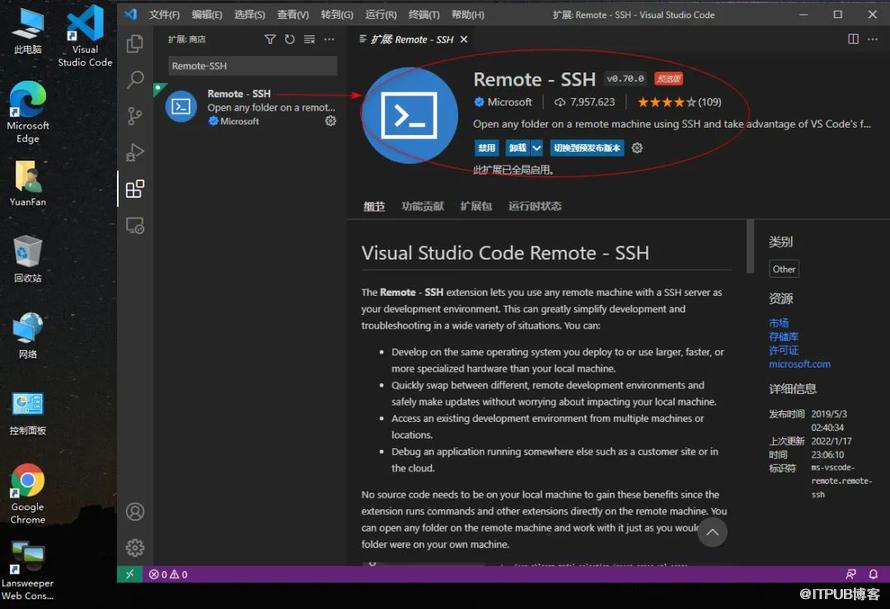Click the Remote-SSH extension search box
890x609 pixels.
coord(252,65)
